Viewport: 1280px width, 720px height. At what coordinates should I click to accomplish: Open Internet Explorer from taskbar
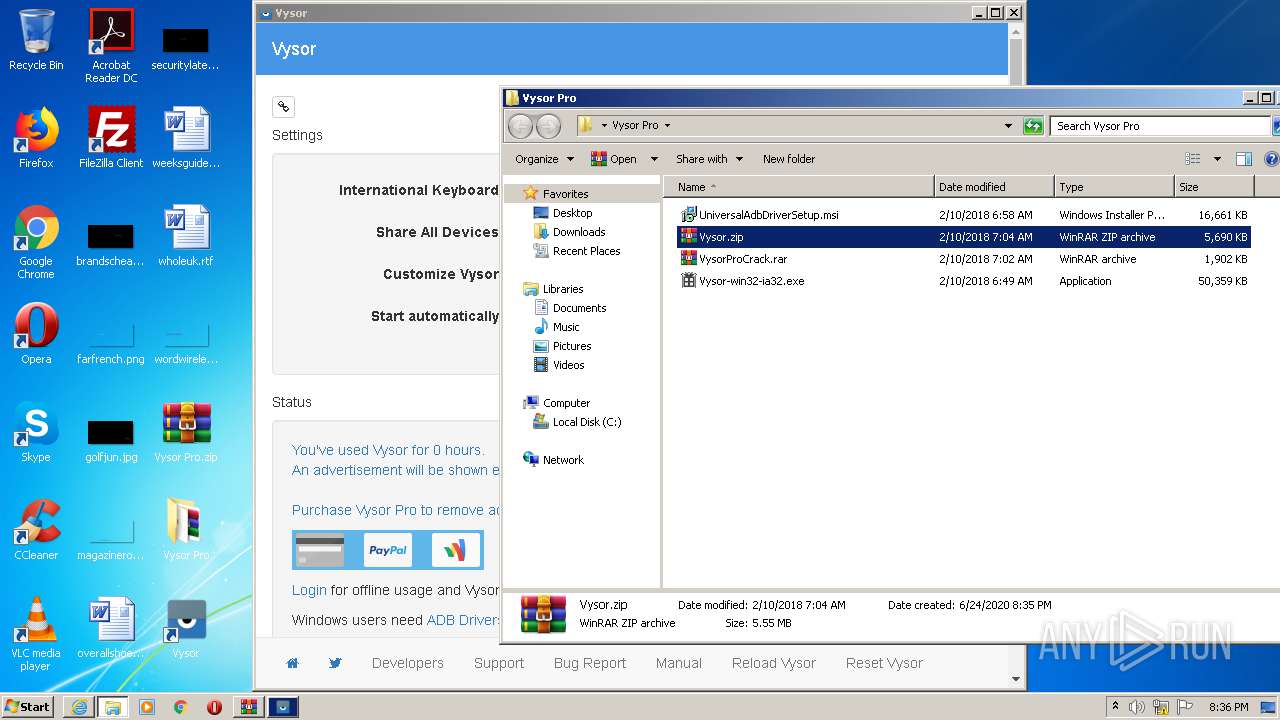point(79,707)
